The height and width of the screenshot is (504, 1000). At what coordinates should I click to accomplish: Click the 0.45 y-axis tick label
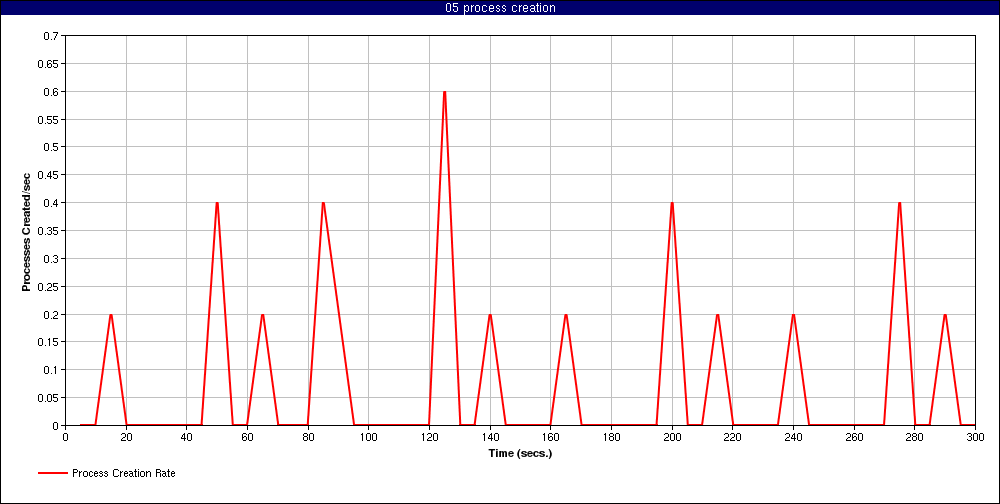[48, 175]
